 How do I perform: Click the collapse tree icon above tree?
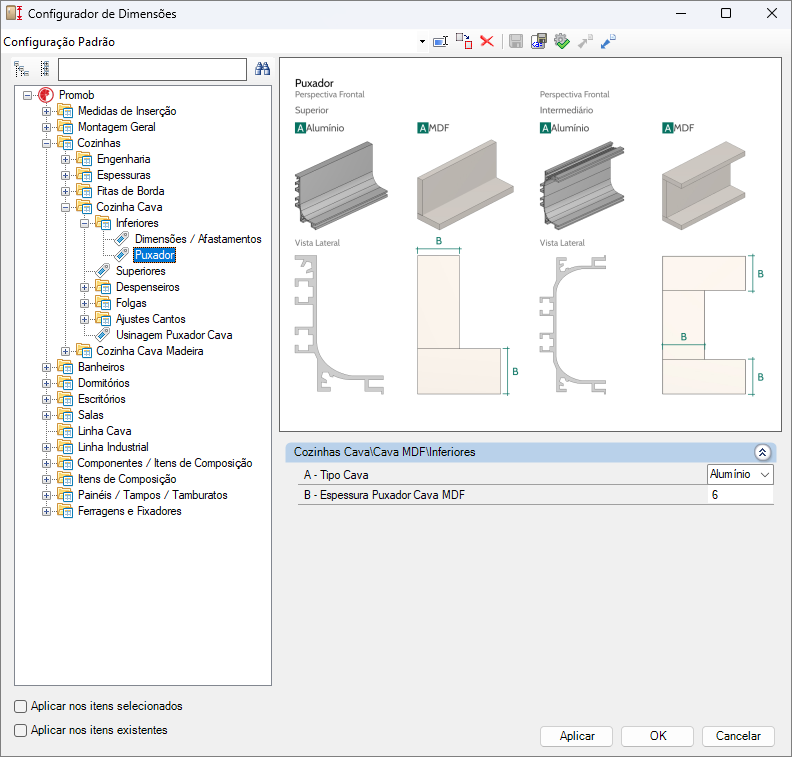(44, 69)
